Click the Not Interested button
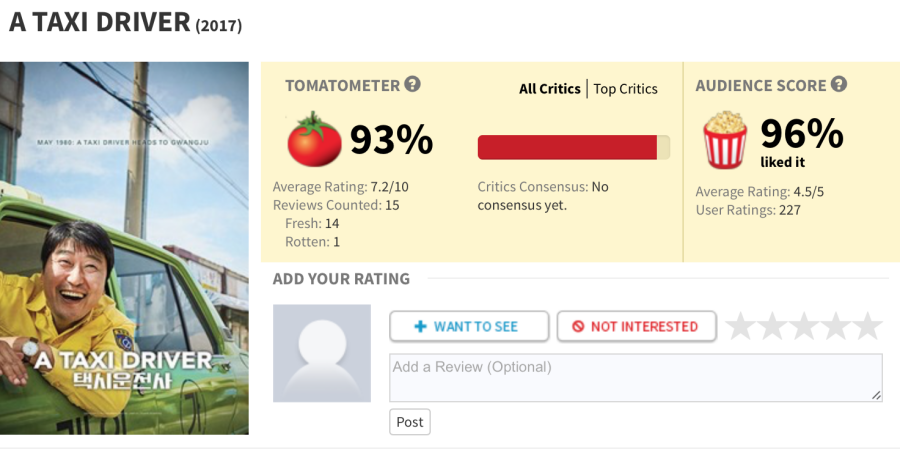Viewport: 900px width, 450px height. pyautogui.click(x=637, y=326)
